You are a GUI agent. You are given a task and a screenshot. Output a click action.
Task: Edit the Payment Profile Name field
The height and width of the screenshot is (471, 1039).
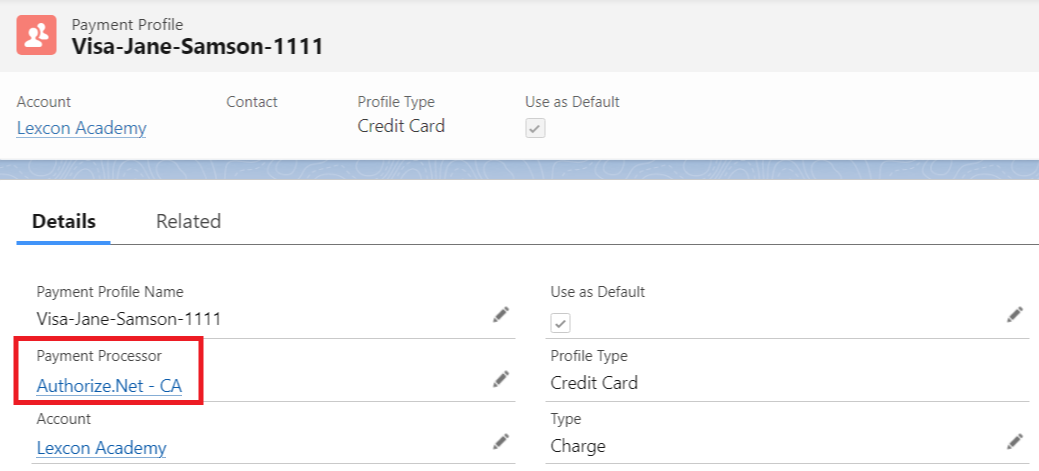pyautogui.click(x=501, y=315)
